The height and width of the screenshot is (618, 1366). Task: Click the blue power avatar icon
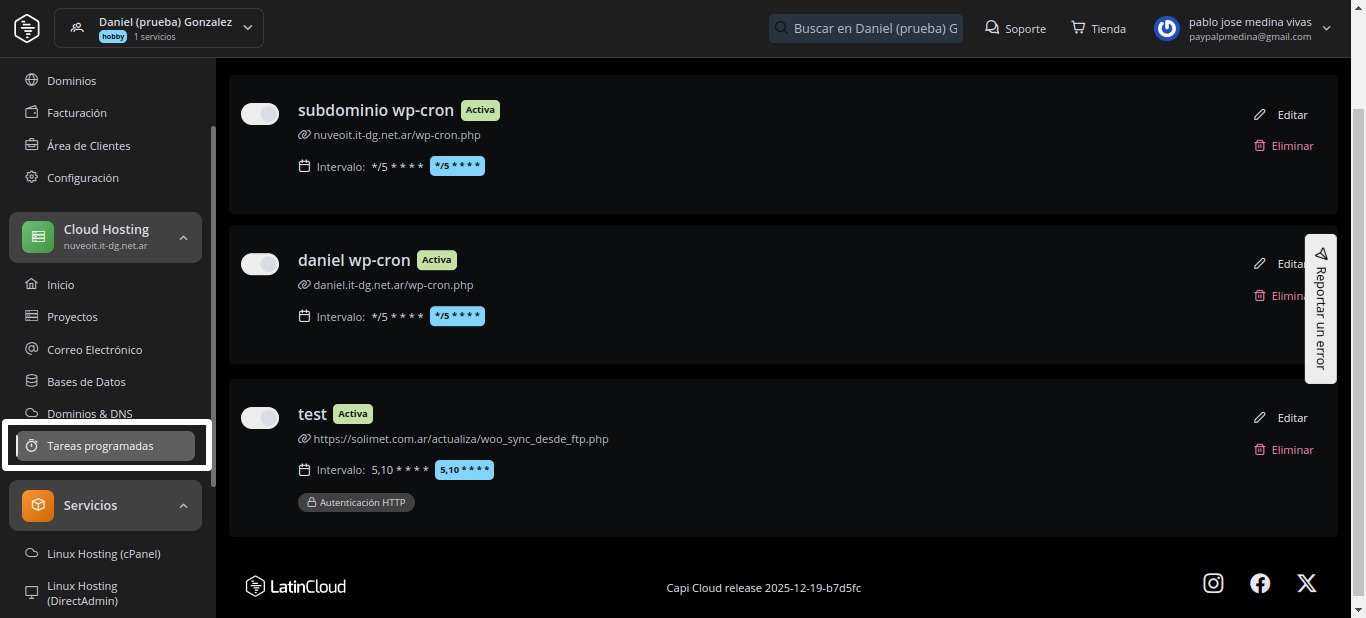(x=1166, y=28)
